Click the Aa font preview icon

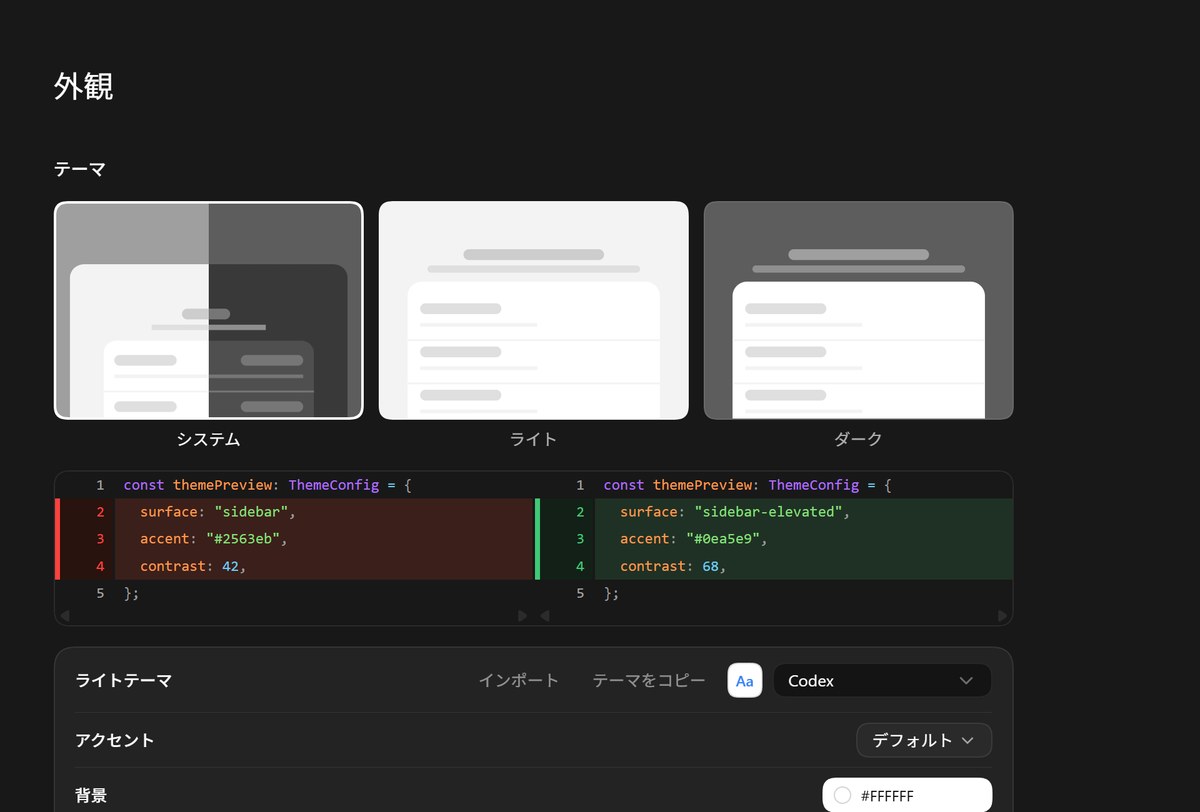pos(745,681)
